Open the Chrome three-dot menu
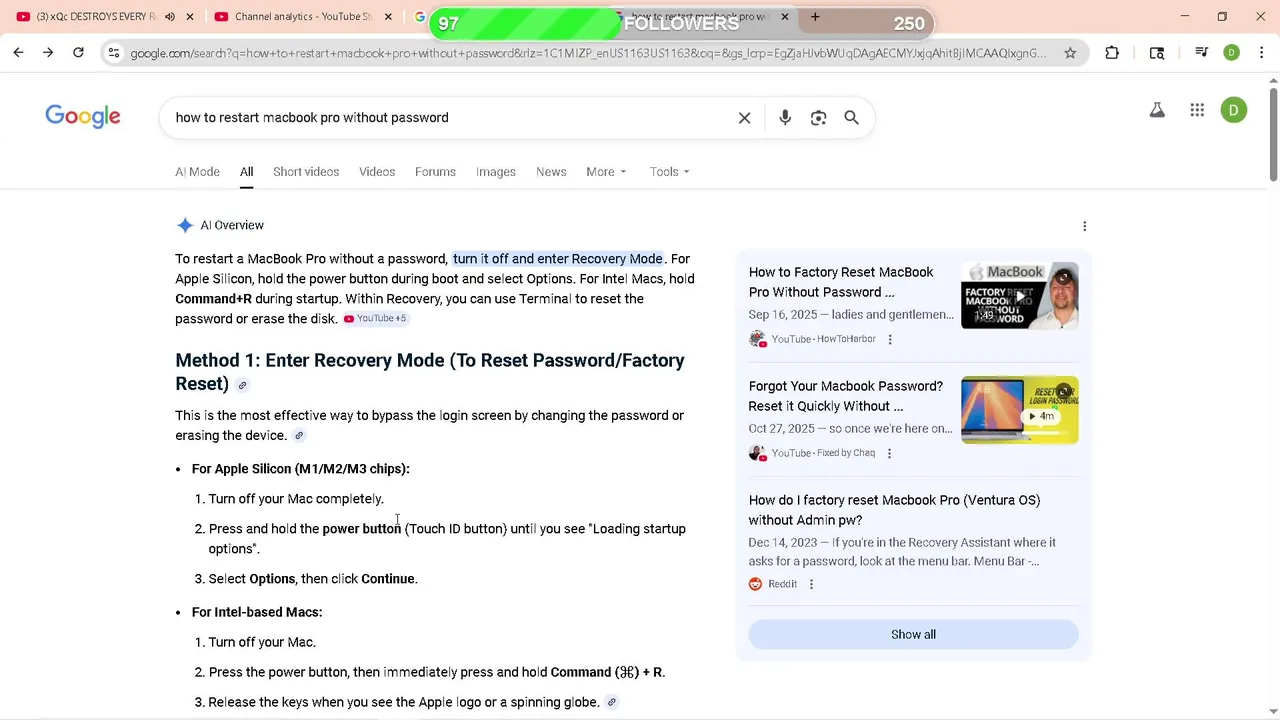Viewport: 1280px width, 720px height. (x=1261, y=53)
